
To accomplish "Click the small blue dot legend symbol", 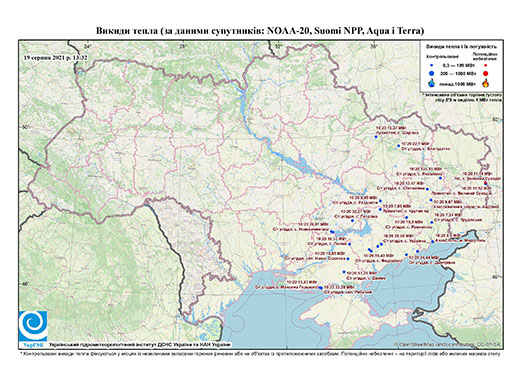I will pos(431,66).
